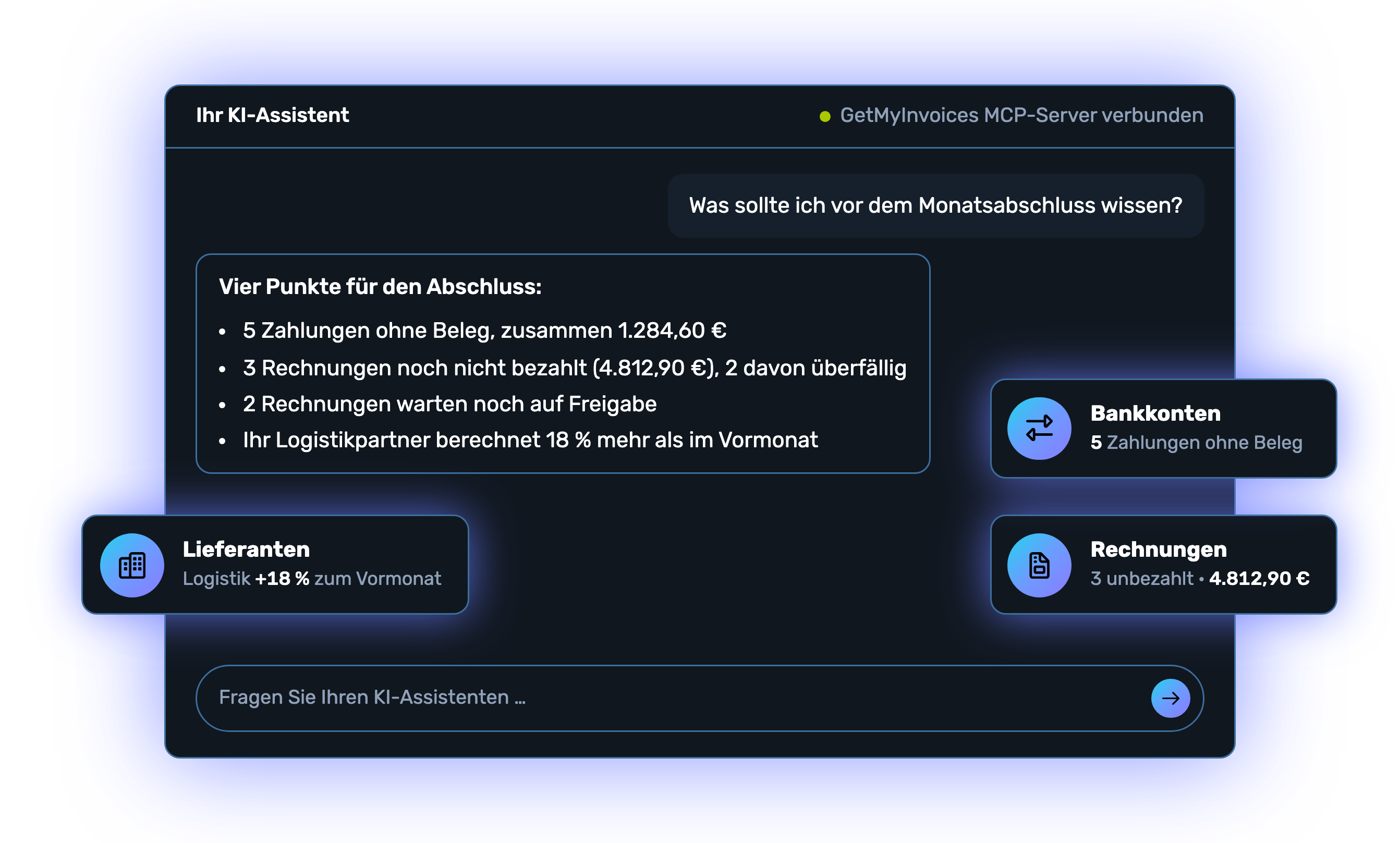Open the Rechnungen card title
The image size is (1400, 843).
(x=1159, y=549)
